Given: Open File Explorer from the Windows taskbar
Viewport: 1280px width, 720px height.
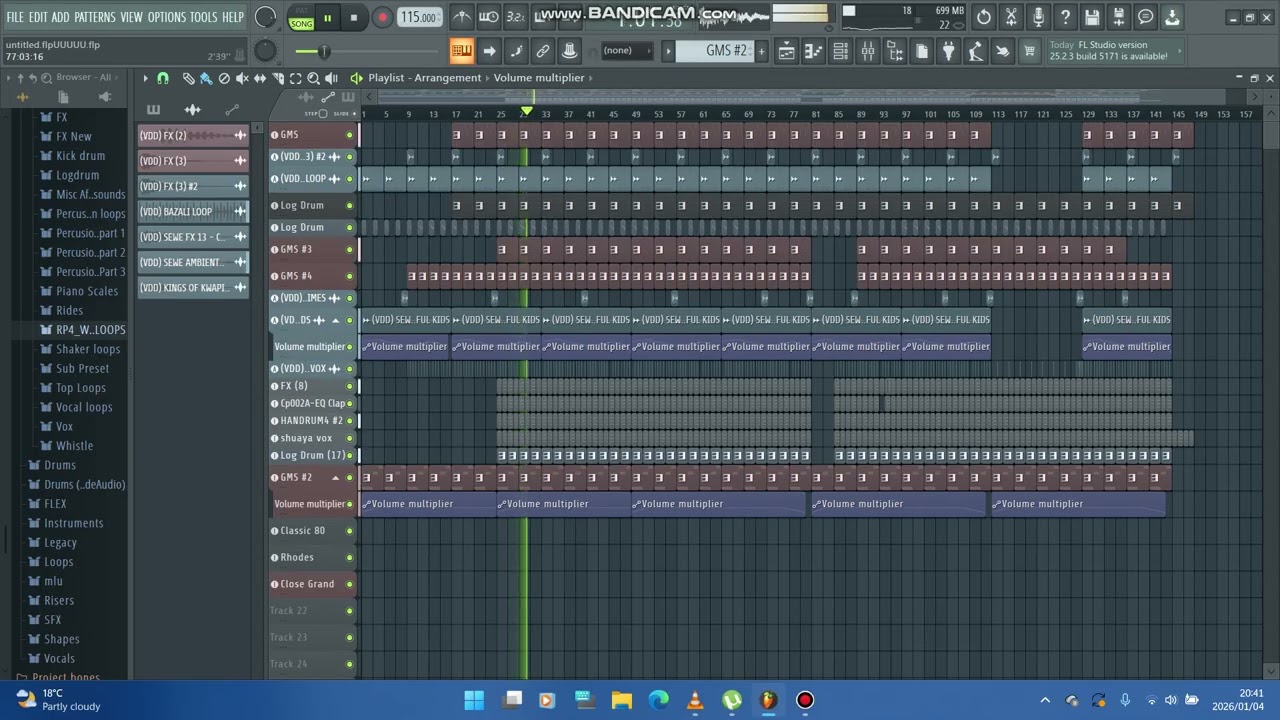Looking at the screenshot, I should point(621,700).
